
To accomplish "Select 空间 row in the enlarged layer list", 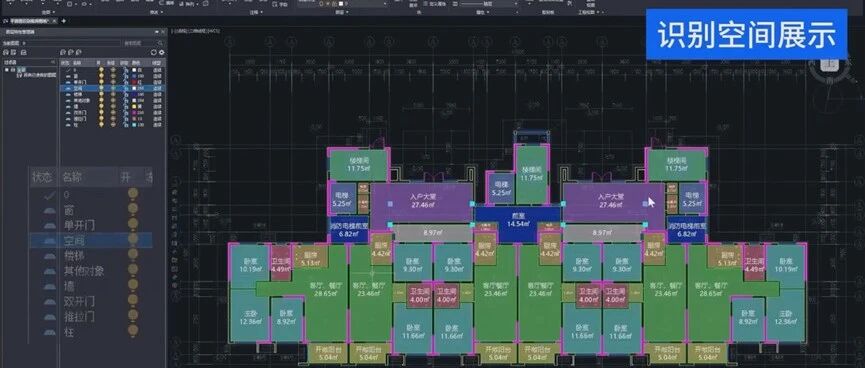I will point(91,241).
